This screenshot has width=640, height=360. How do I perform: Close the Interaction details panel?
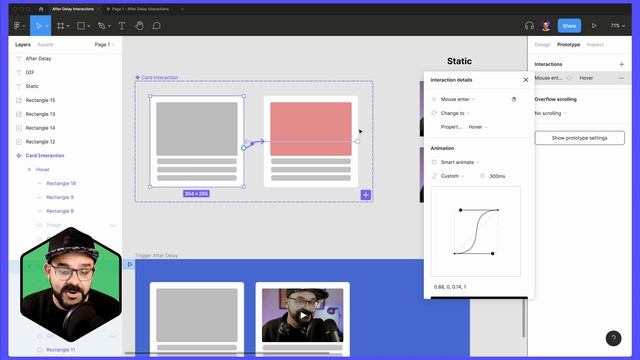coord(526,80)
